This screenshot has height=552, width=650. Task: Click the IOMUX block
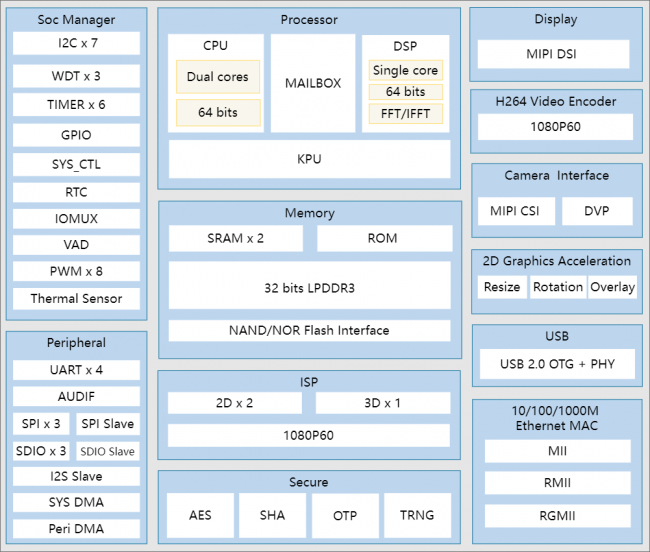click(76, 218)
